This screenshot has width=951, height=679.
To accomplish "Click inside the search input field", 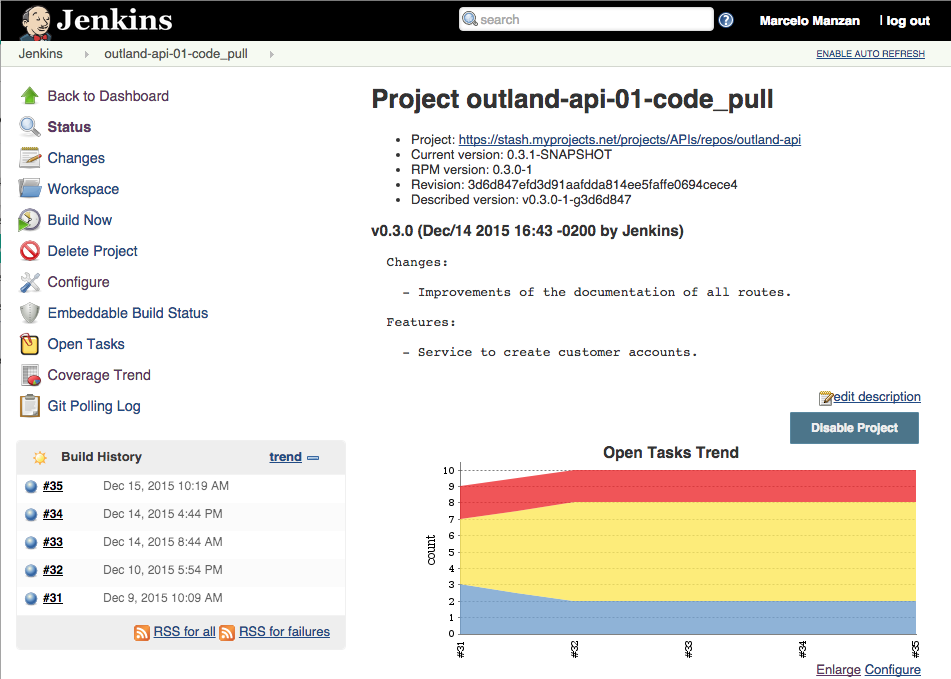I will 586,19.
